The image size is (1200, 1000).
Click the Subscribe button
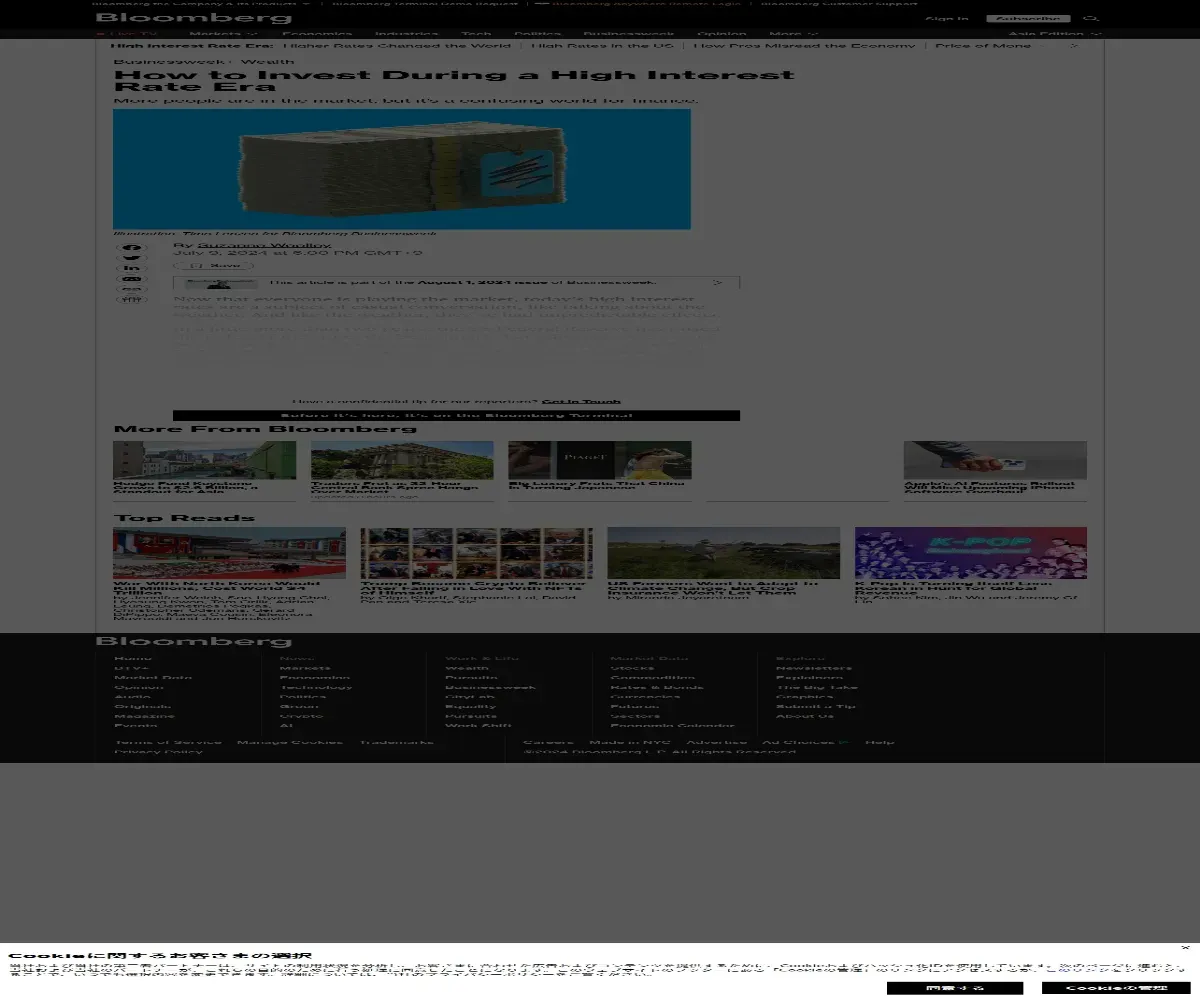[1028, 19]
